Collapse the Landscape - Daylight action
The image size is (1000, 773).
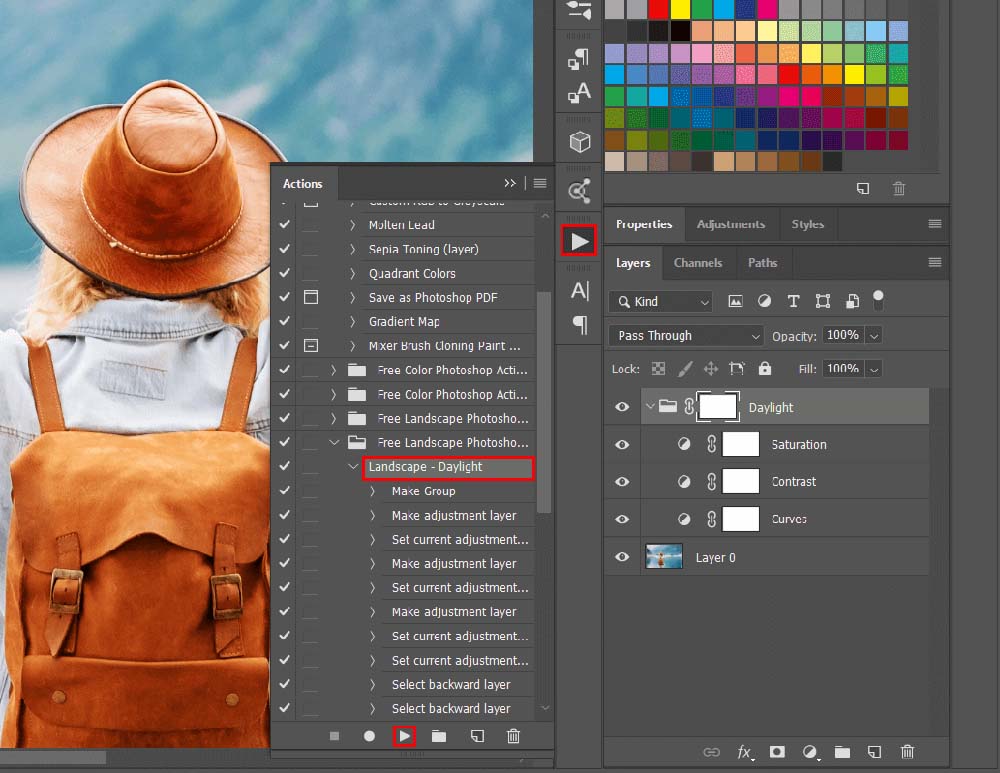pyautogui.click(x=352, y=466)
